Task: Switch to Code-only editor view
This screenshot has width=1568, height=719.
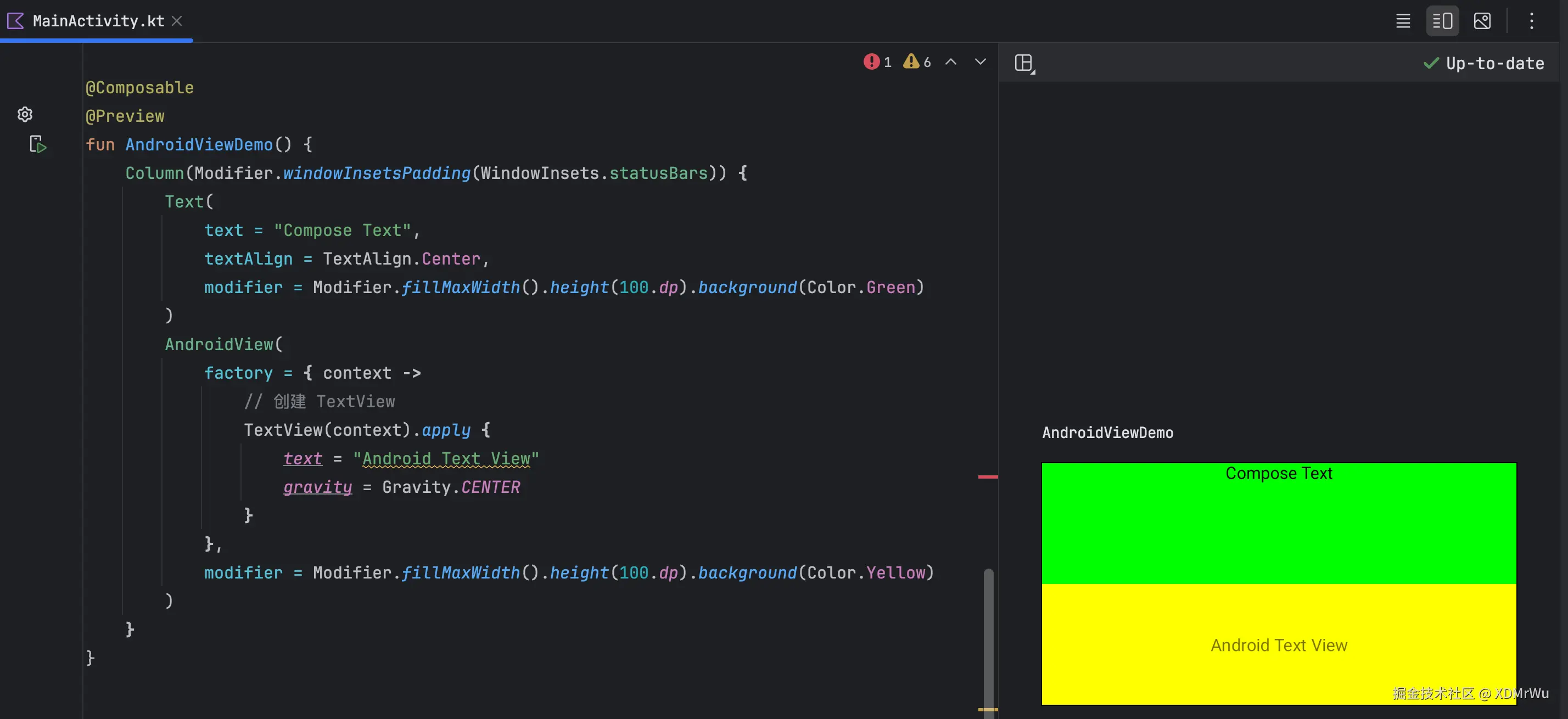Action: click(1402, 21)
